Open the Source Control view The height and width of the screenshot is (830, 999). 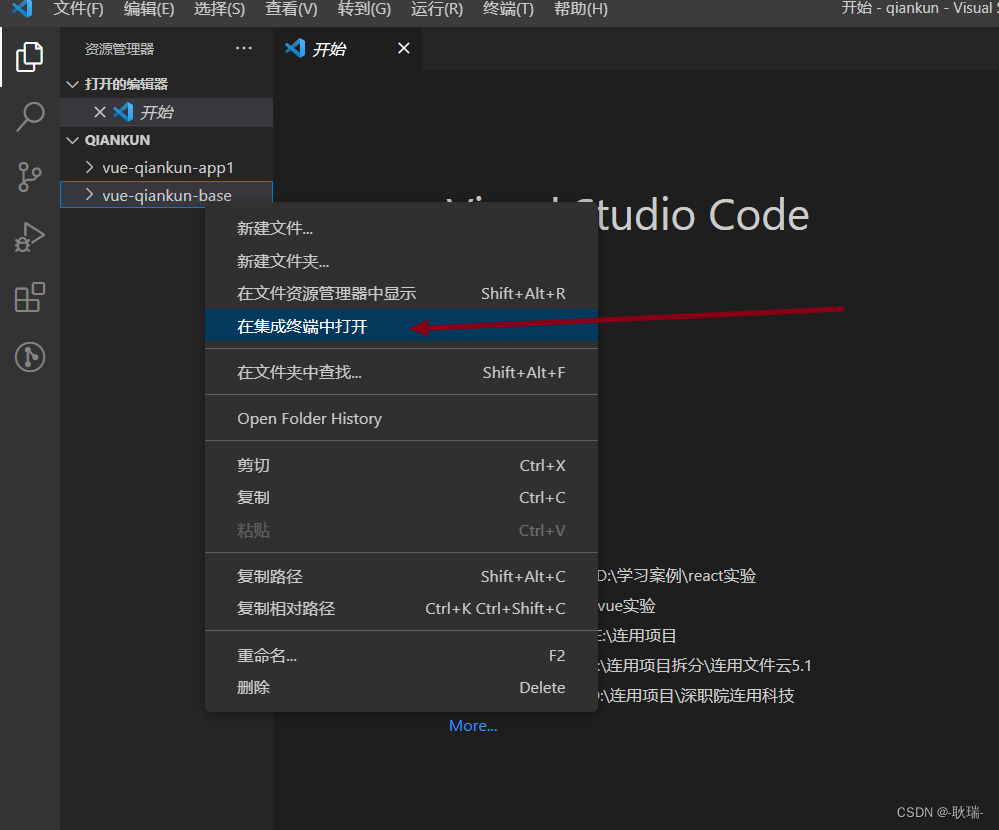[x=29, y=176]
